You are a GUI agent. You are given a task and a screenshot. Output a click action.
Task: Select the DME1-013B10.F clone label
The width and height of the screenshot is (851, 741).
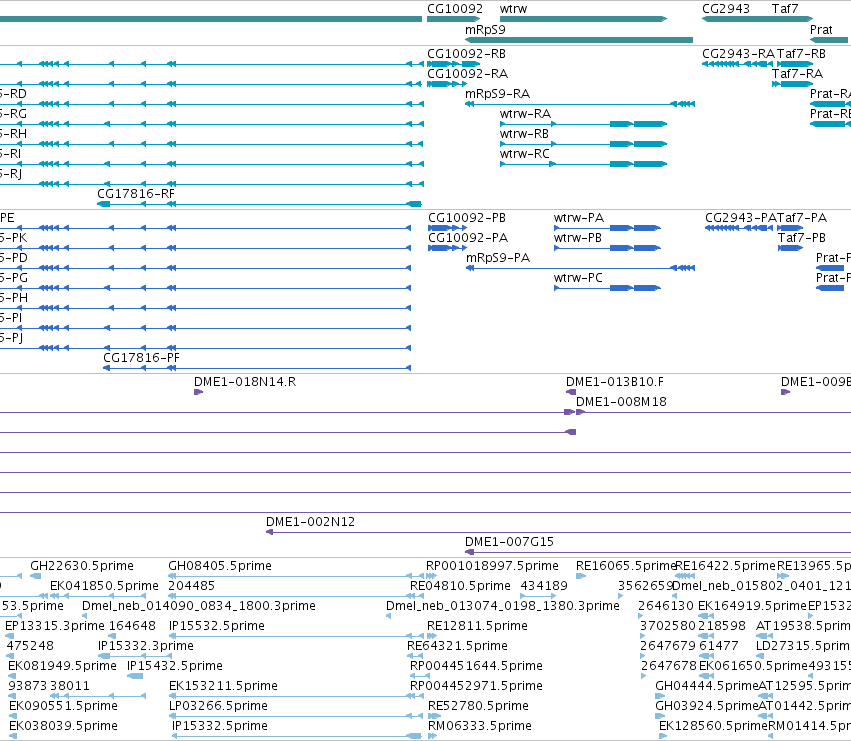(614, 382)
